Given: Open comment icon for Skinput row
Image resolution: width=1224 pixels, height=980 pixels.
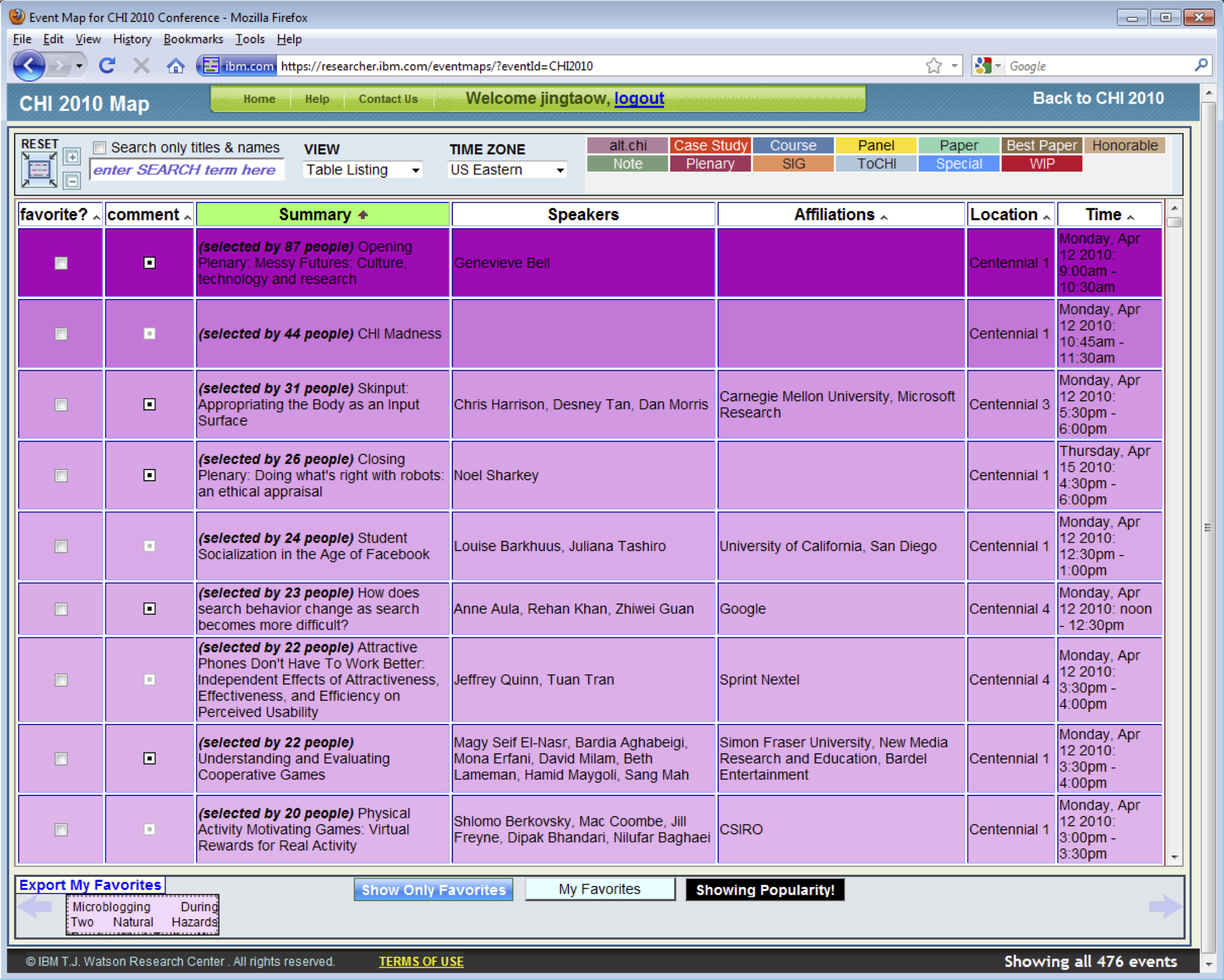Looking at the screenshot, I should coord(149,404).
